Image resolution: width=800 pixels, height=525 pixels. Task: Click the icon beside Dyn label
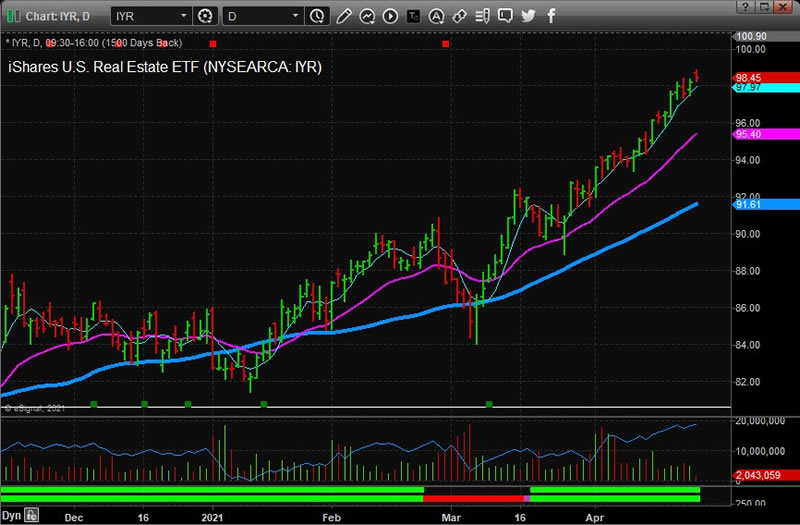[32, 515]
